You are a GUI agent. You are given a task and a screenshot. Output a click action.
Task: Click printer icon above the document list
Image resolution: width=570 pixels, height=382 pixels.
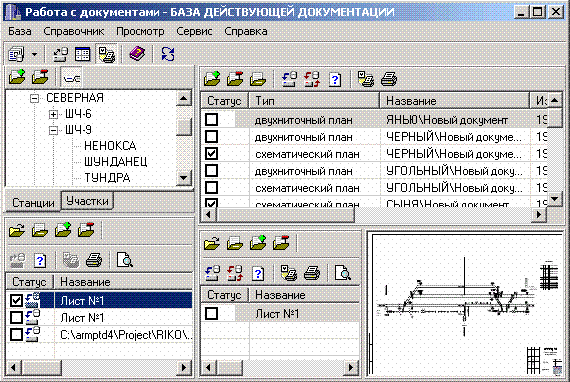389,79
